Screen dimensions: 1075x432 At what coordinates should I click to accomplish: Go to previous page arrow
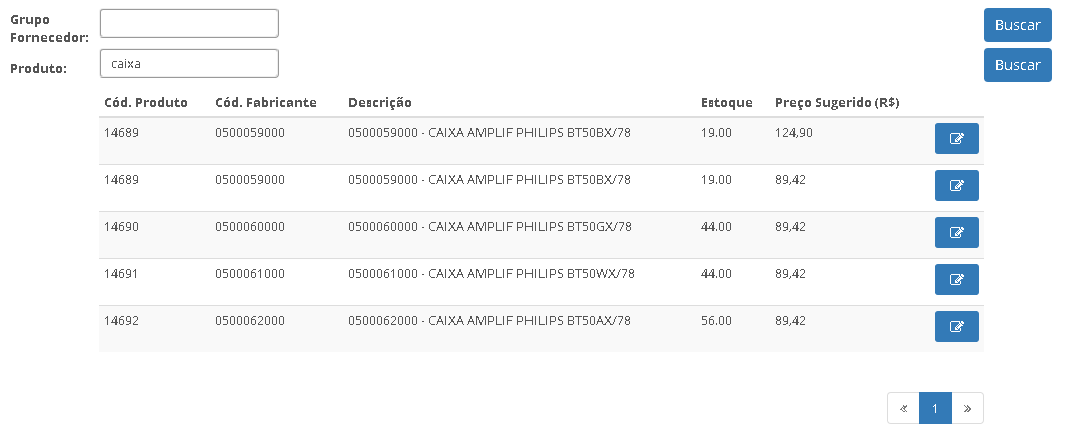[x=904, y=409]
